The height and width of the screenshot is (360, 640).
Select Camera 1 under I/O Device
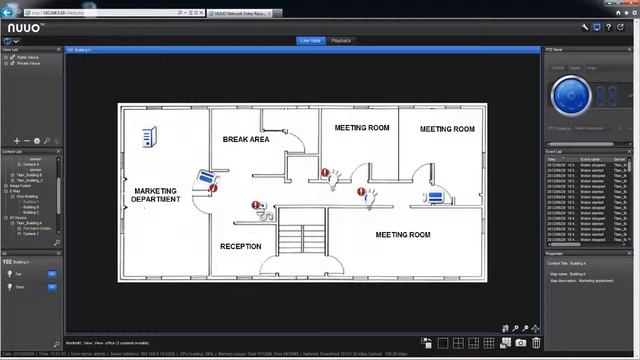(31, 234)
